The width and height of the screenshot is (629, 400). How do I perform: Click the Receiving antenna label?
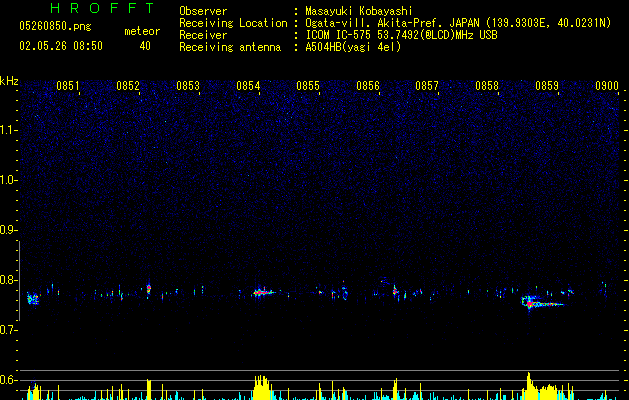click(230, 47)
